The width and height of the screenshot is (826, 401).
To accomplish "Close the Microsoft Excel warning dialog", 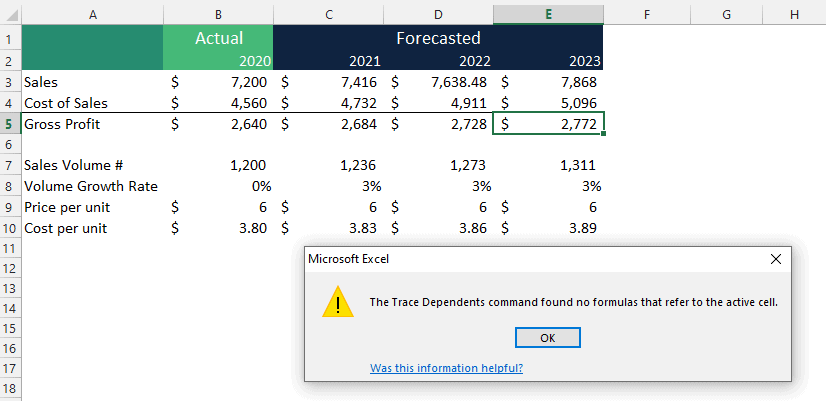I will click(x=775, y=259).
